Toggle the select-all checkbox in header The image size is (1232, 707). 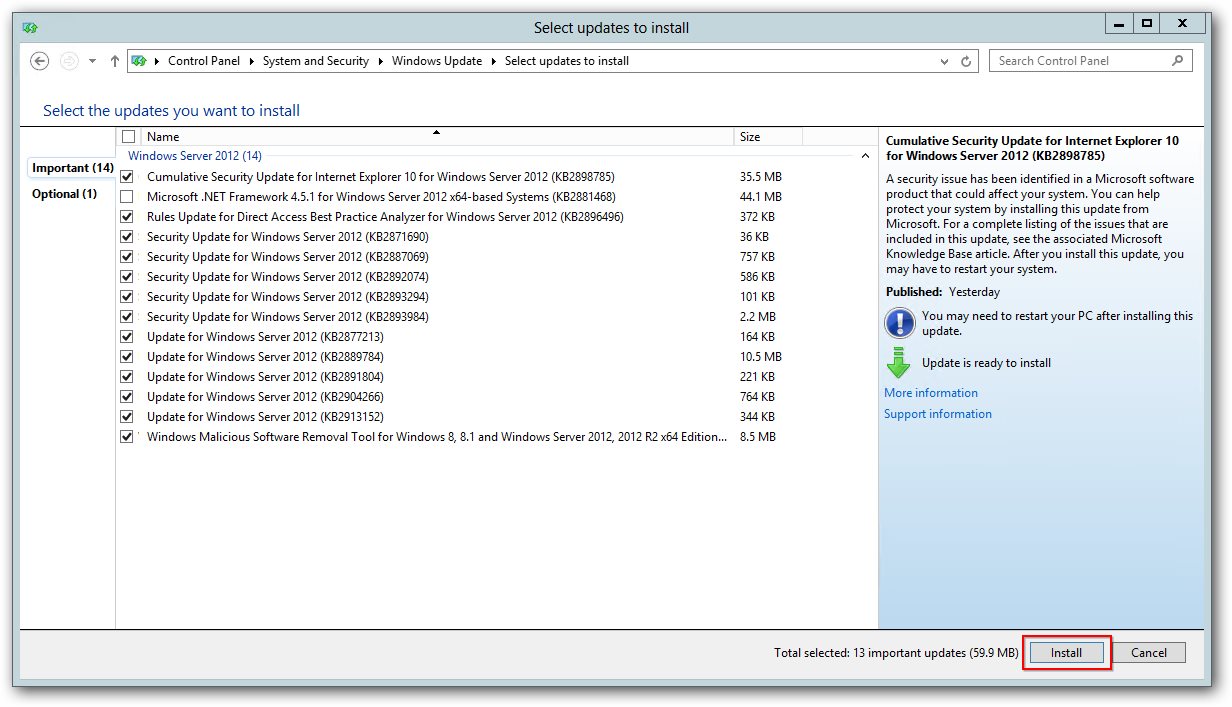point(128,137)
